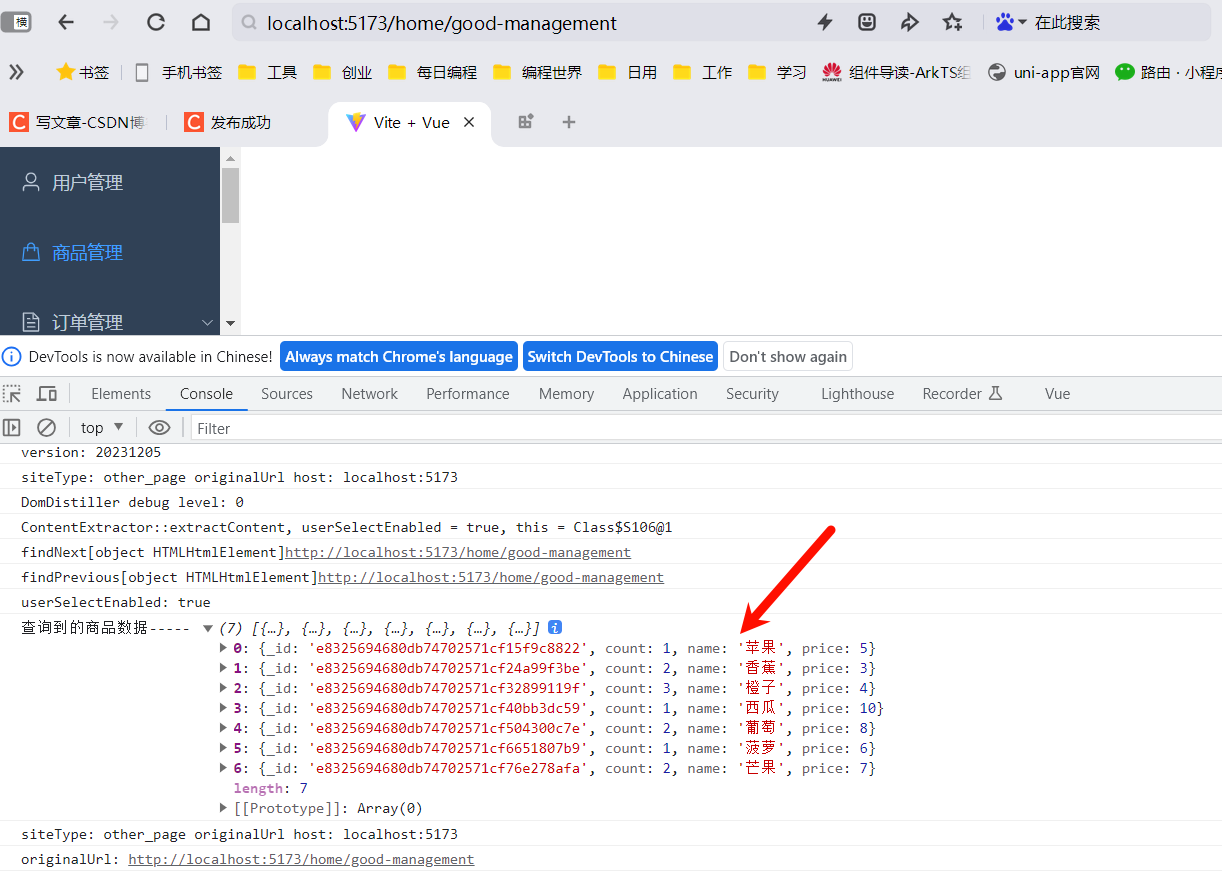
Task: Show the console sidebar panel icon
Action: [12, 427]
